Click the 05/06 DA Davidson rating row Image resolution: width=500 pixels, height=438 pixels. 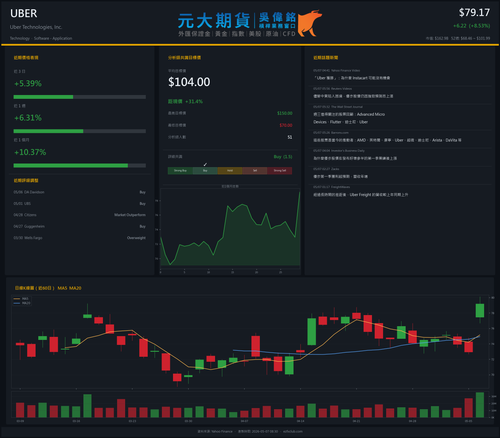tap(80, 192)
